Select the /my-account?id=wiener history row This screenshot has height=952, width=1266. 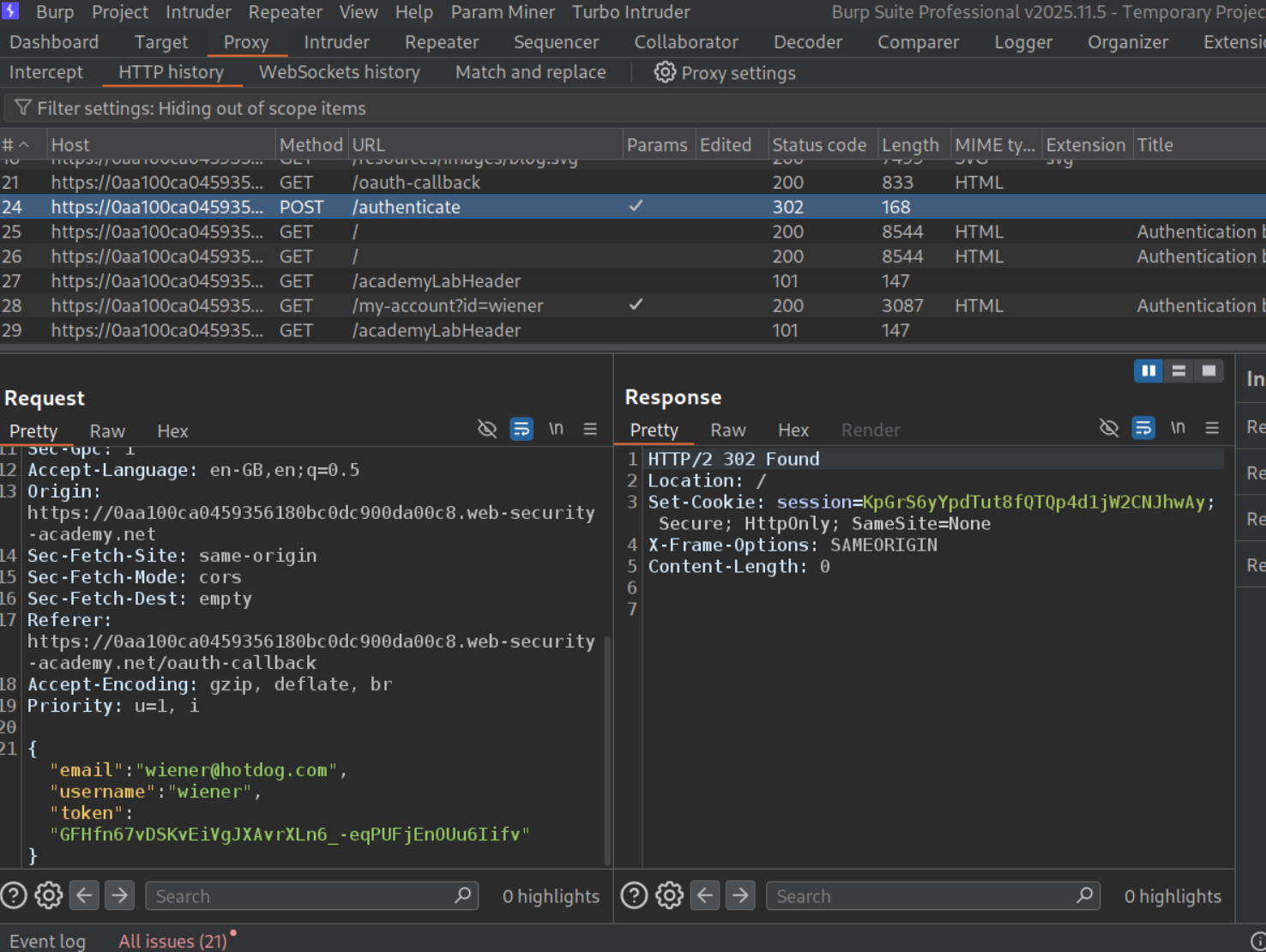pos(447,306)
